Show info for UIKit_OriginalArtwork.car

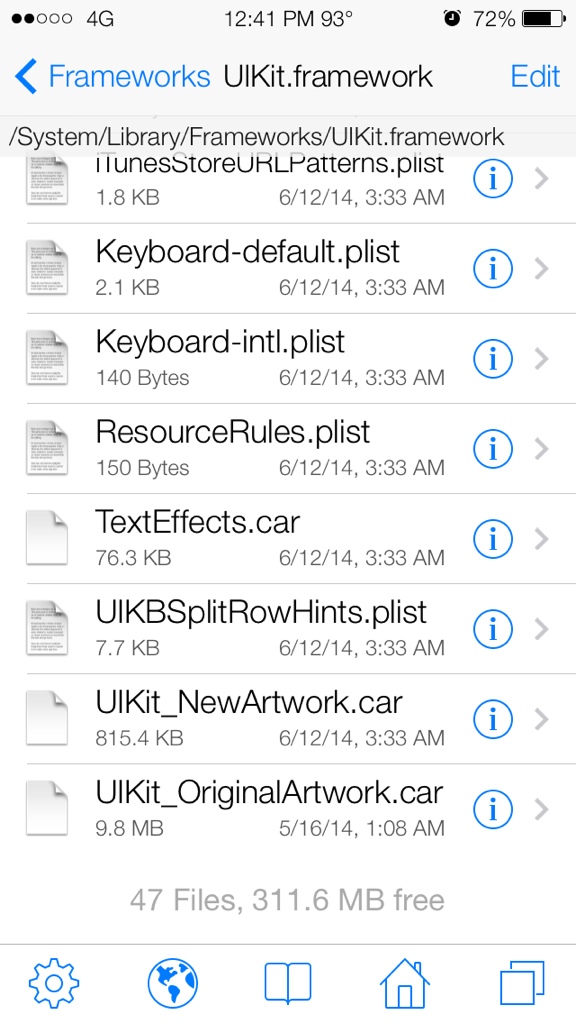point(492,809)
